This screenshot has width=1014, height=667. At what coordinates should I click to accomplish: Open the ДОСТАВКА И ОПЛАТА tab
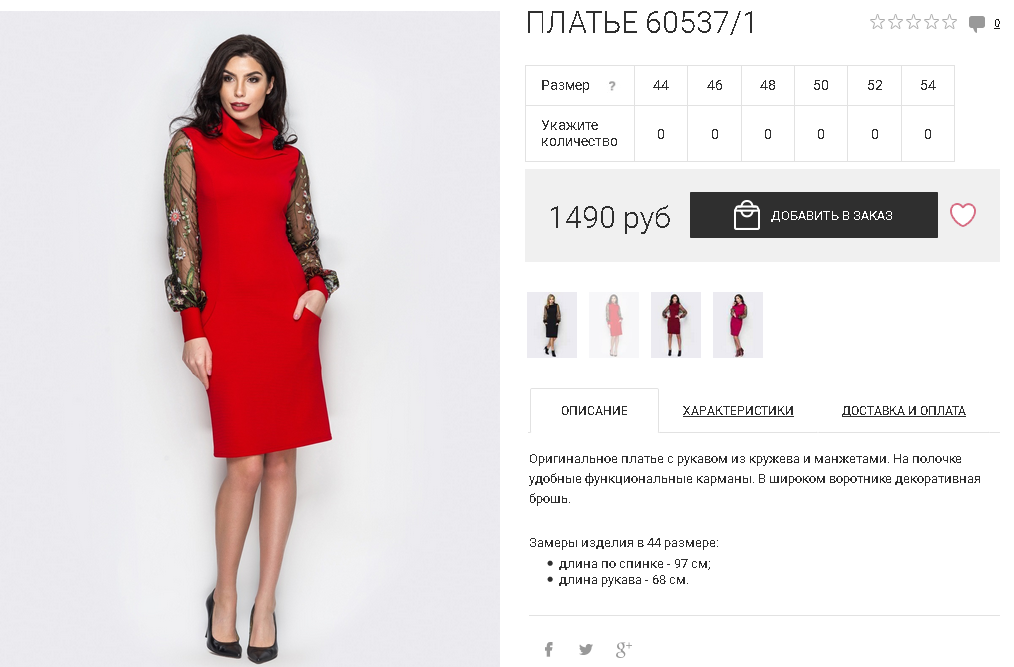pos(903,411)
